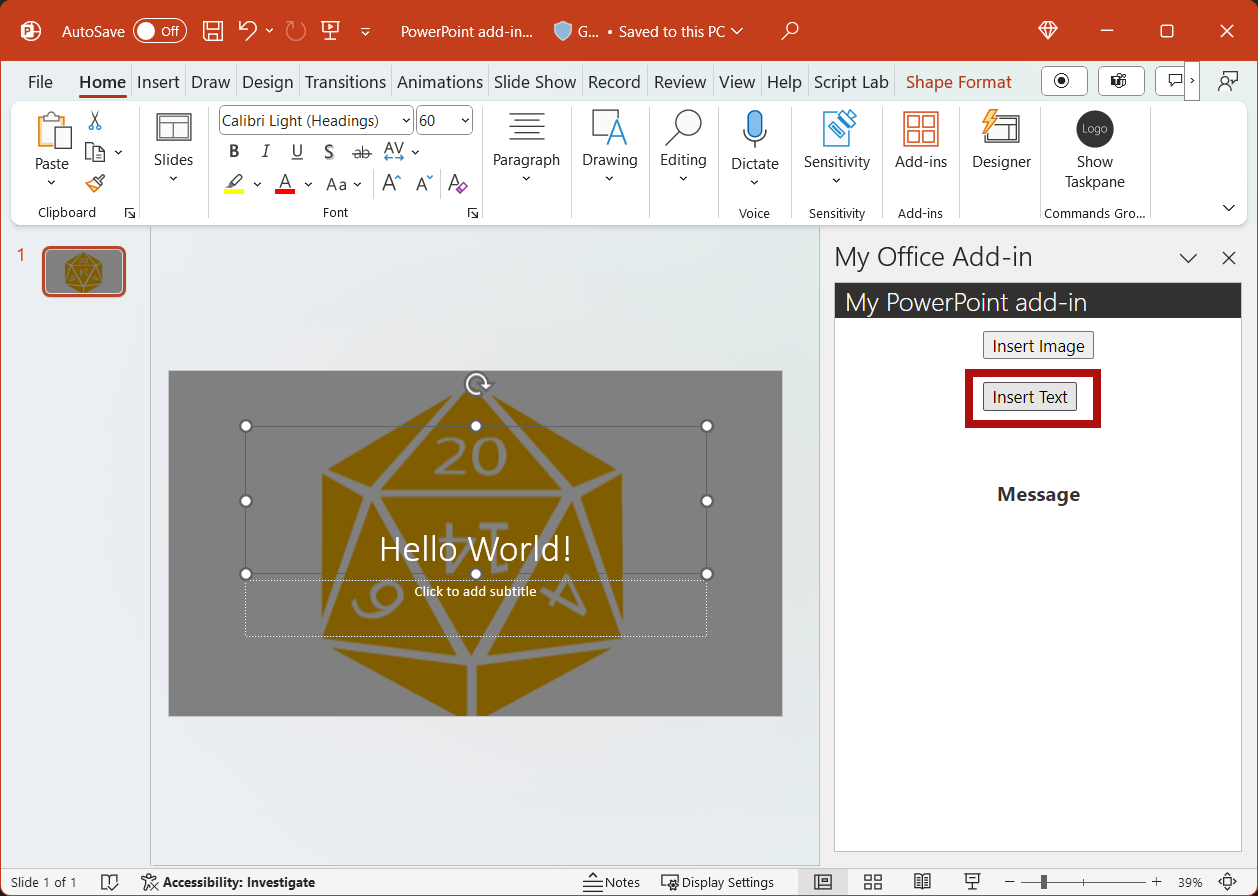Fit slide to current window

pyautogui.click(x=1227, y=882)
